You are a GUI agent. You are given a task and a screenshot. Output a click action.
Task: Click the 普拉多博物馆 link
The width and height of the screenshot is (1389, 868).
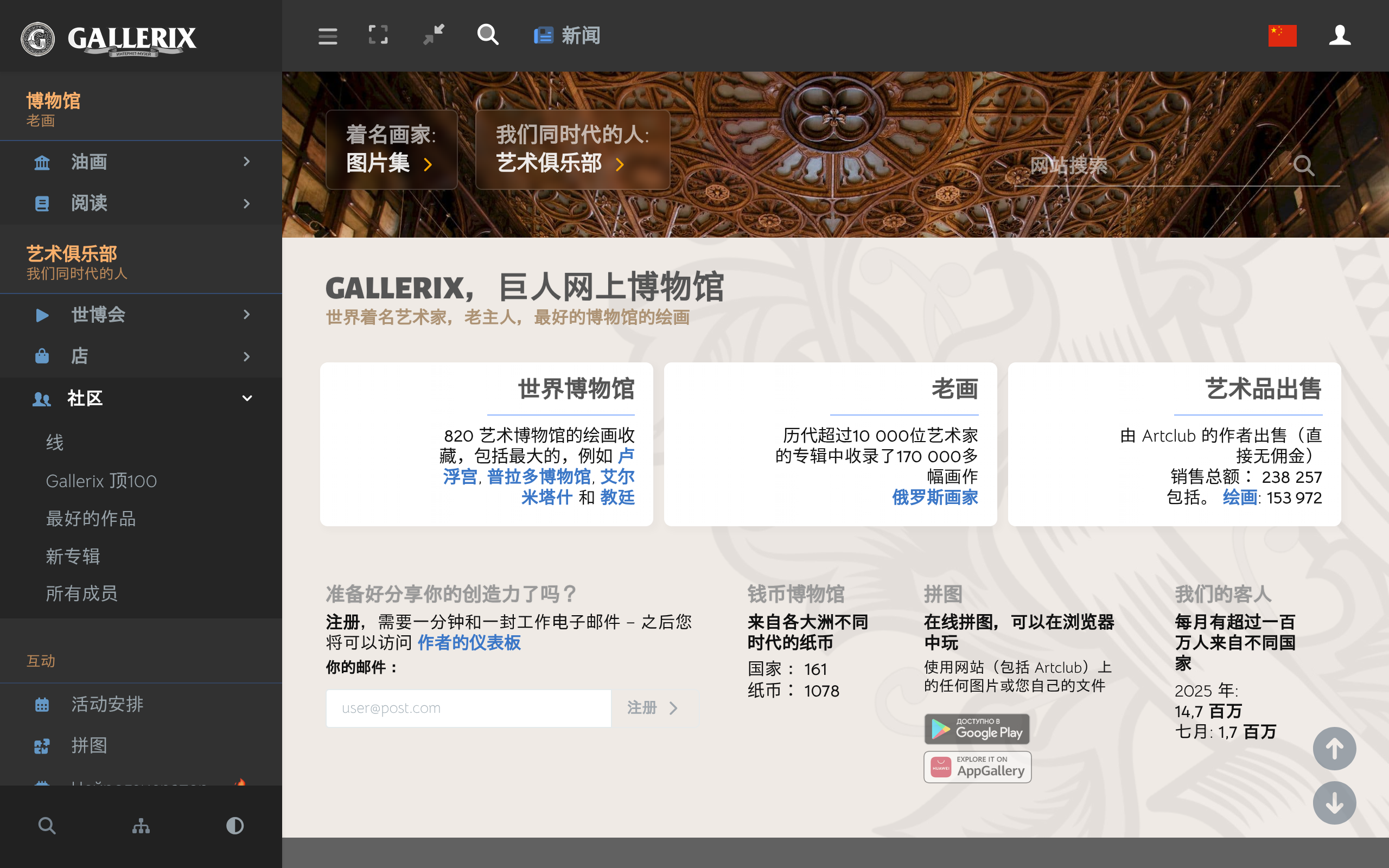538,476
